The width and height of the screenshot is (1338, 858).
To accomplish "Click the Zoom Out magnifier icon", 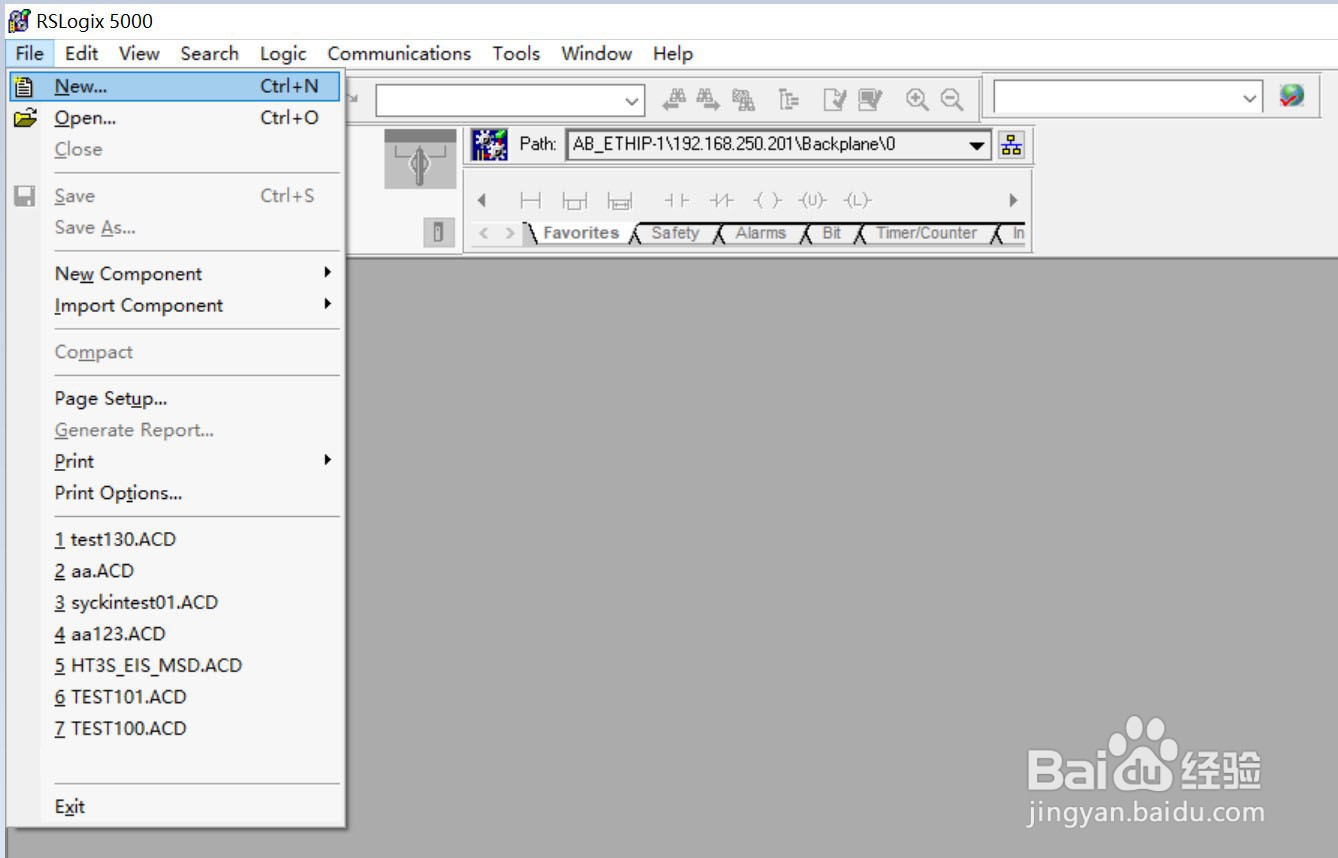I will pos(952,99).
